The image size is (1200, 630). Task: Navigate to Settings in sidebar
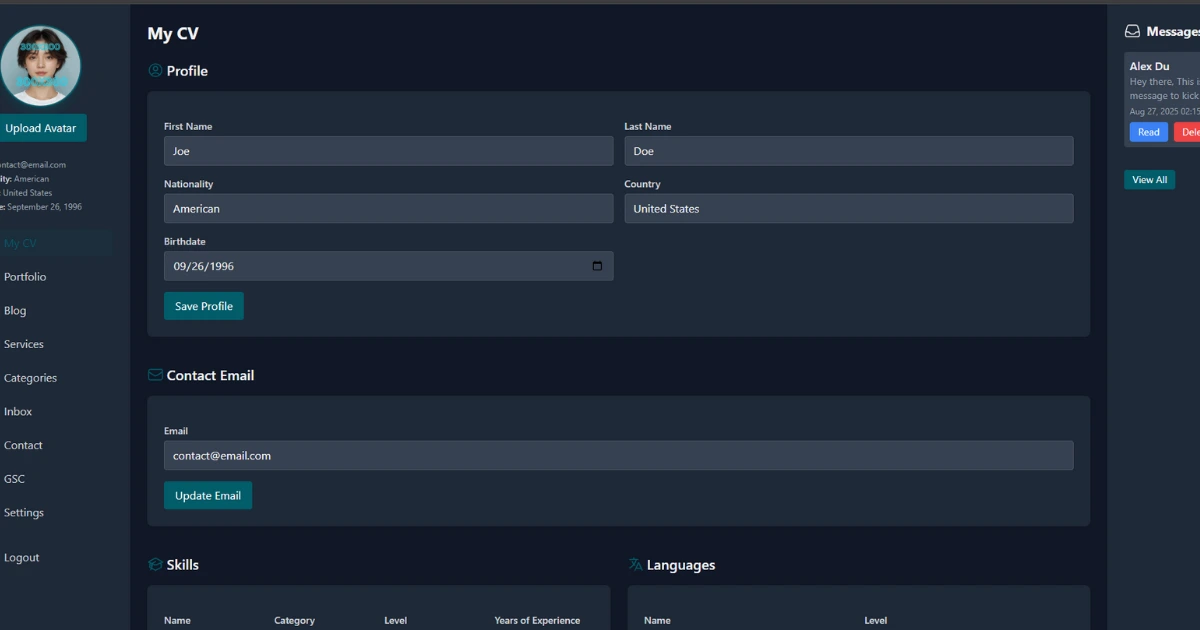coord(24,513)
